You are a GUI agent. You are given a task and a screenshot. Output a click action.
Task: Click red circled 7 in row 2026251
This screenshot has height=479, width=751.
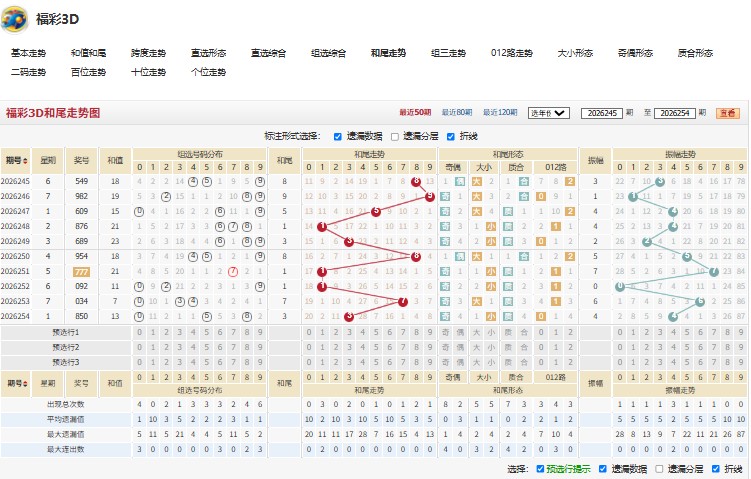pos(233,272)
